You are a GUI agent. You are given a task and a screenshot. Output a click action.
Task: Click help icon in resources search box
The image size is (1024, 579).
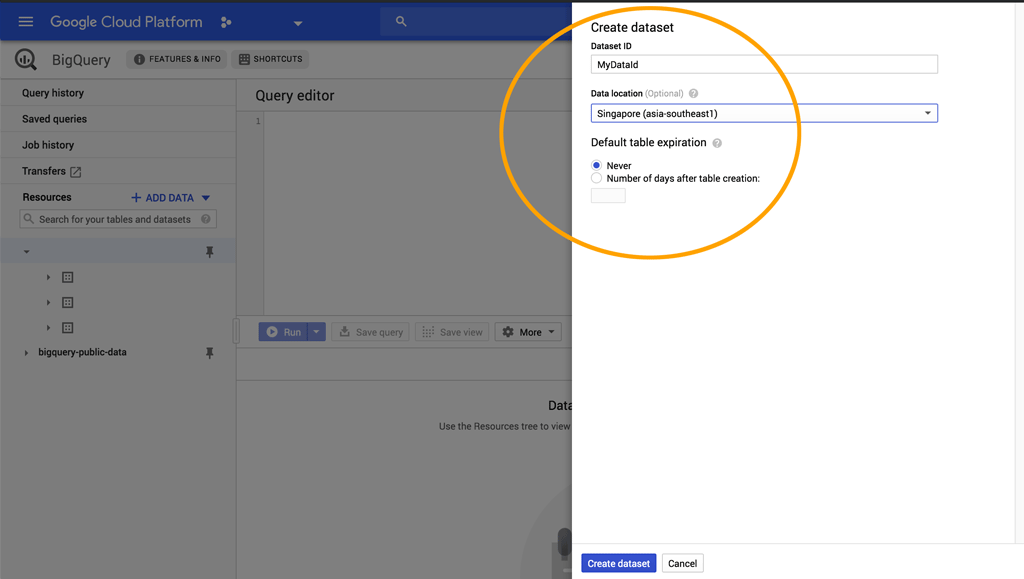[x=206, y=219]
